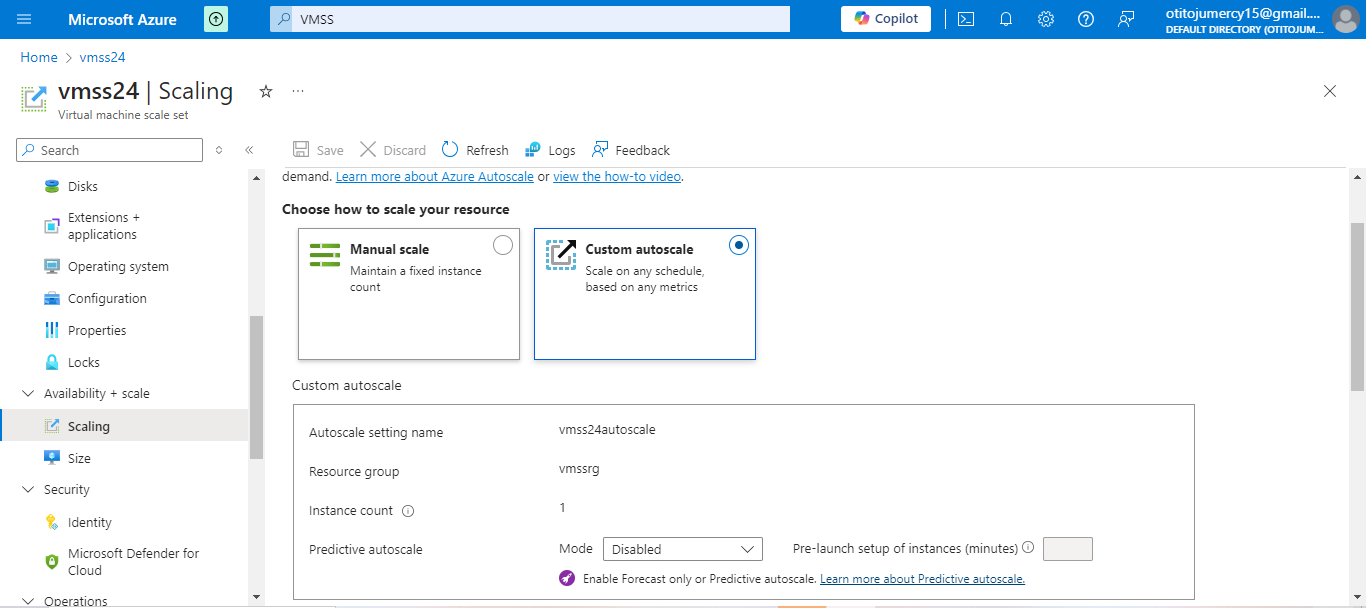Select the Manual scale radio button
1366x608 pixels.
tap(503, 245)
